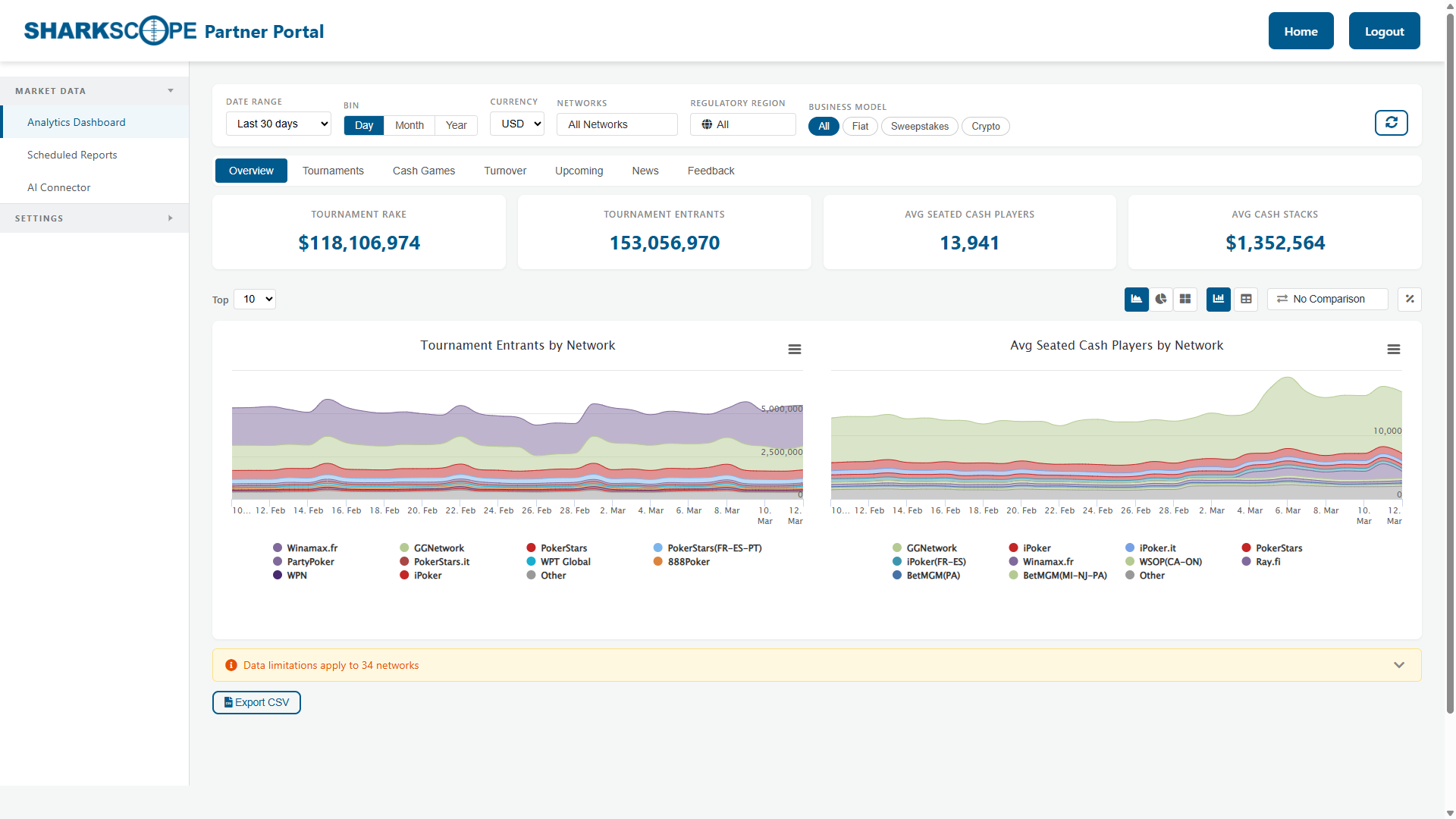Toggle WPN series in the legend
This screenshot has width=1456, height=819.
(x=290, y=576)
